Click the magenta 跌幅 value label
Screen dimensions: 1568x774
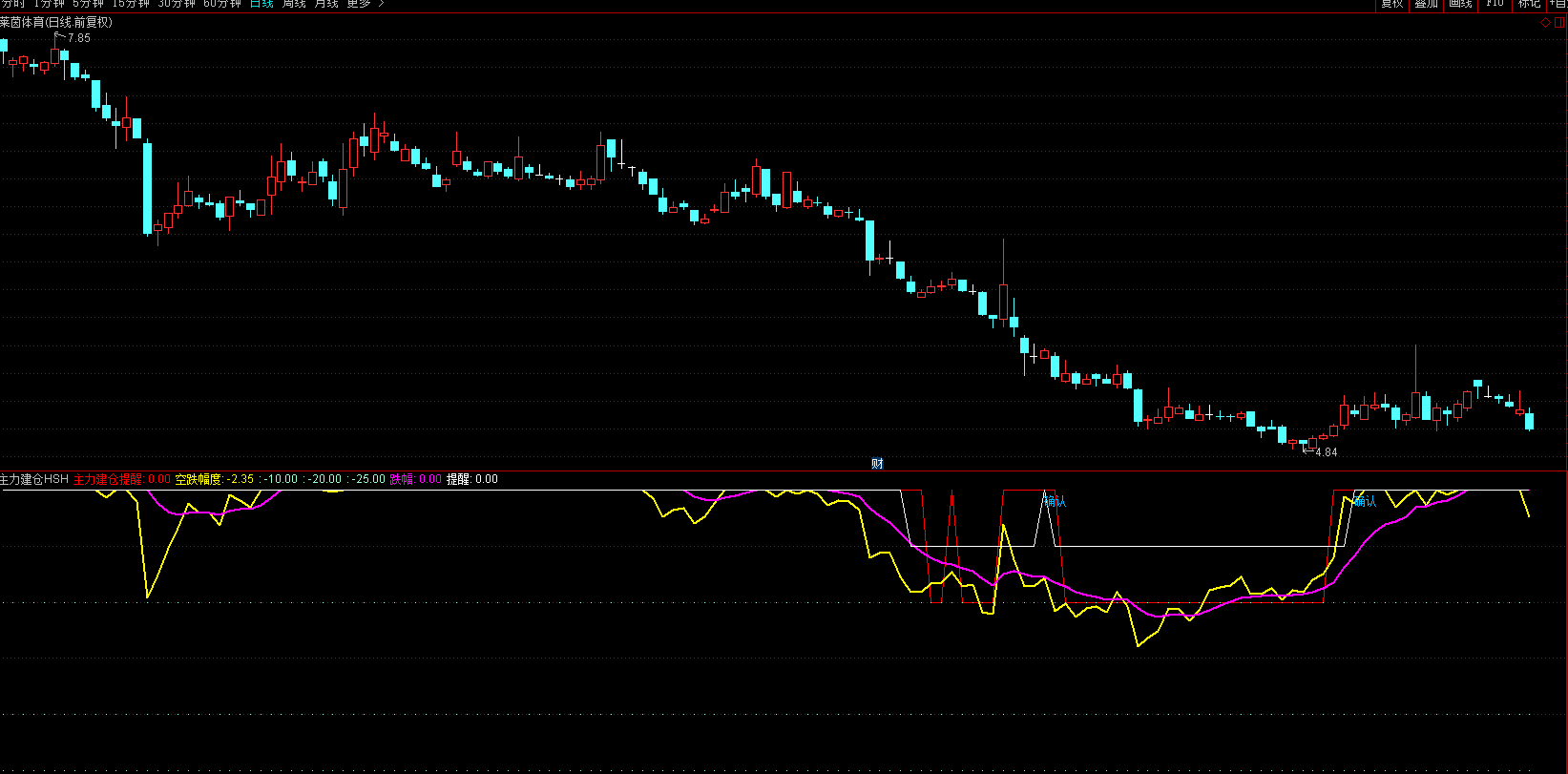[x=416, y=479]
